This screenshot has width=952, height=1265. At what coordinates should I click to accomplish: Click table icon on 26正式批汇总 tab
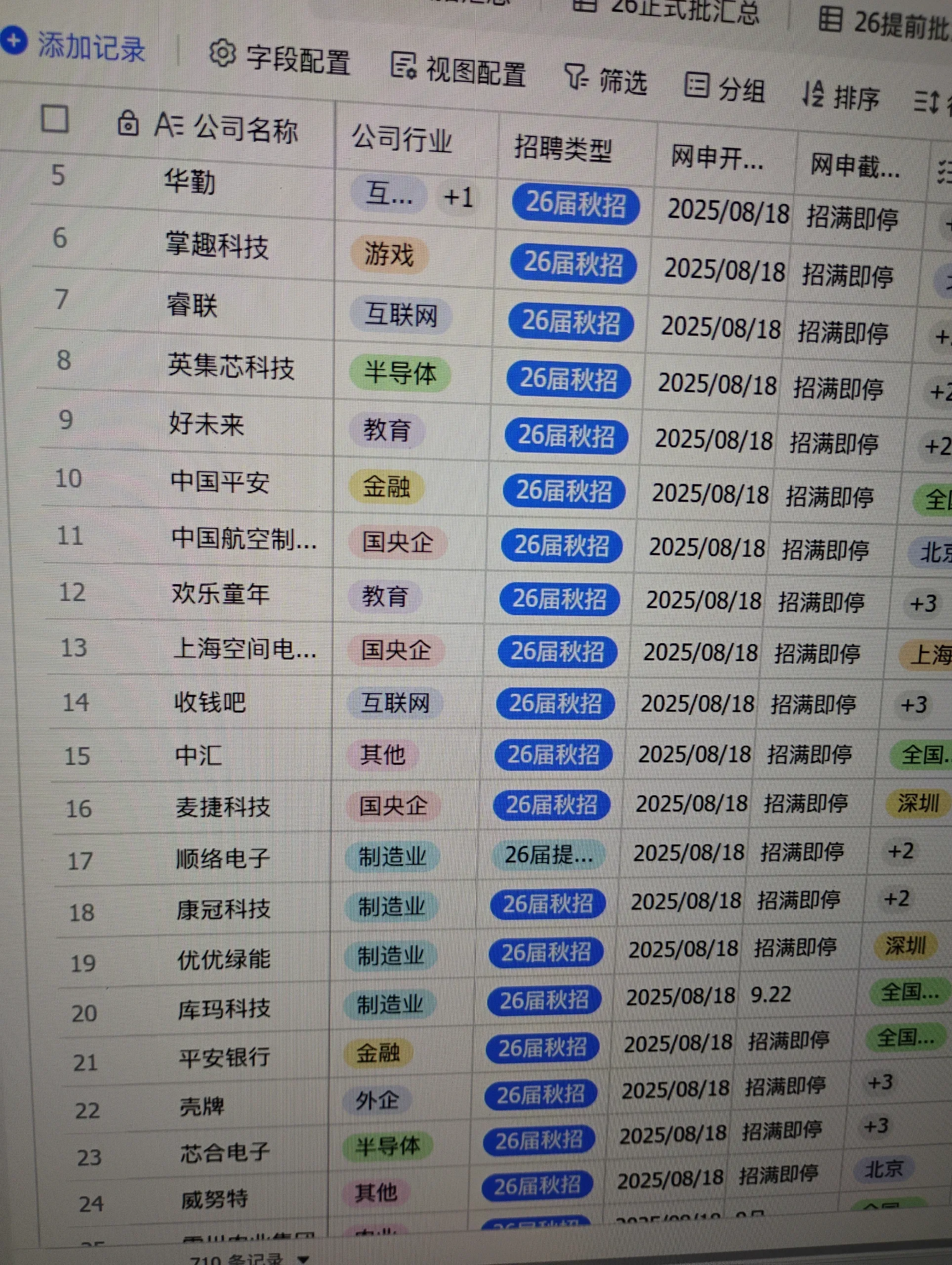[584, 3]
